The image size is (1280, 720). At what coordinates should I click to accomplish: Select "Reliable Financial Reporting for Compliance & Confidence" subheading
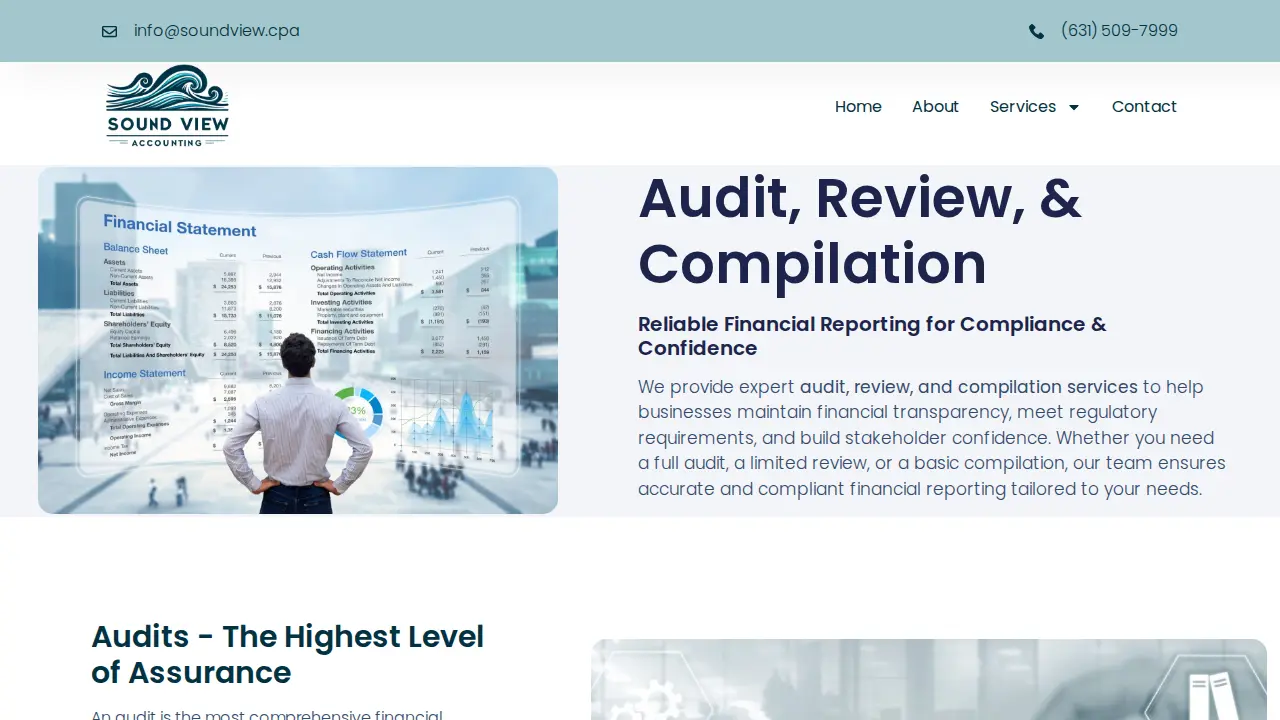[x=872, y=336]
